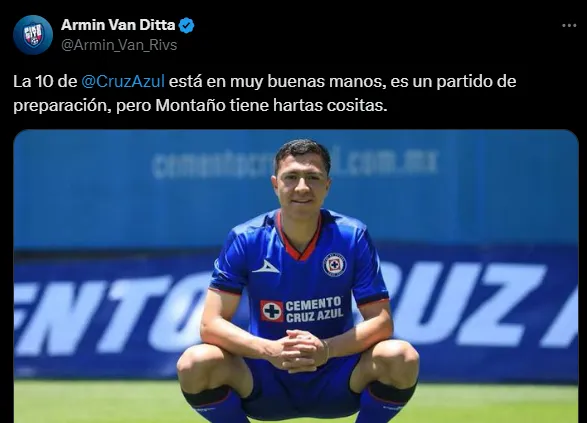Click the player's clasped hands
587x423 pixels.
coord(301,350)
